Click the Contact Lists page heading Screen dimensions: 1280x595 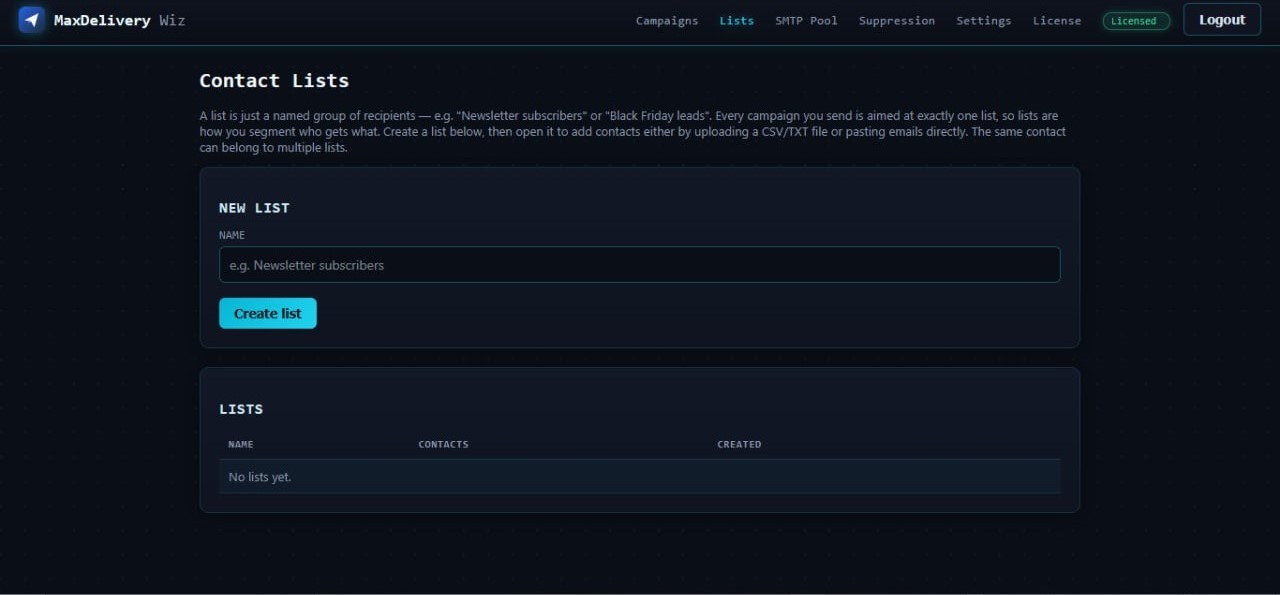click(x=274, y=81)
